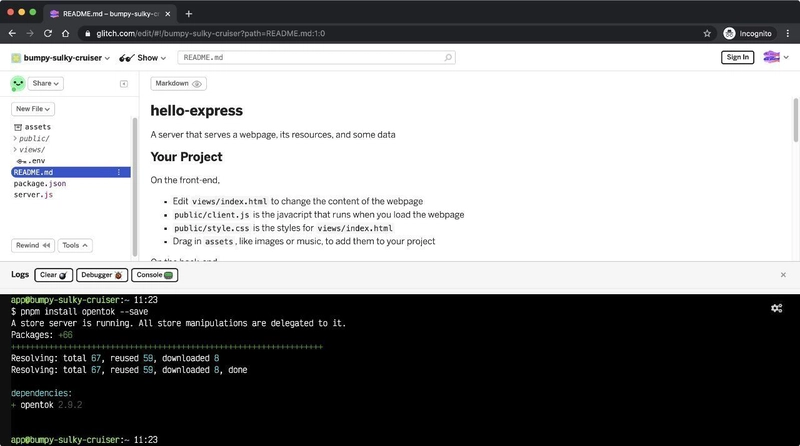
Task: Open the assets folder item
Action: (x=32, y=127)
